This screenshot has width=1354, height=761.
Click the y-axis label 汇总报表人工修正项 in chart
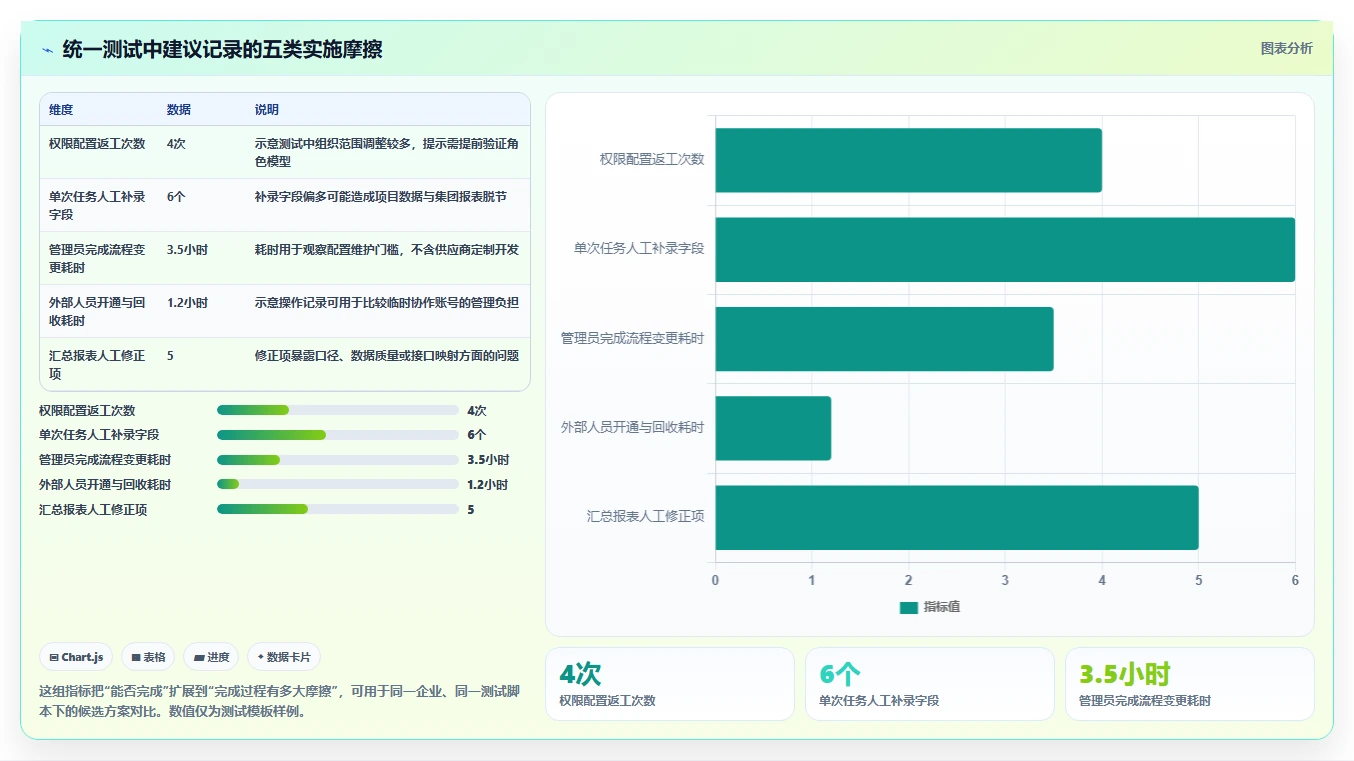click(645, 517)
